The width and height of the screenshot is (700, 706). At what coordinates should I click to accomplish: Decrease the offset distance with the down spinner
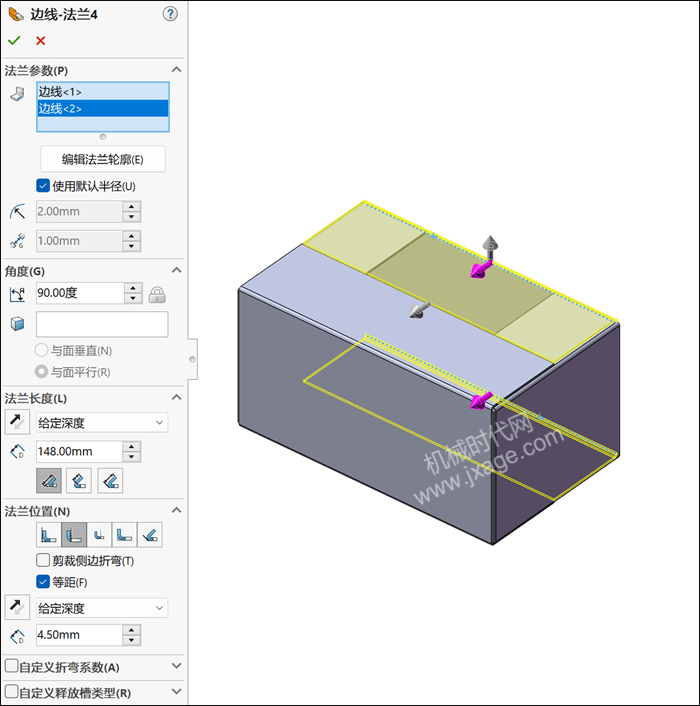coord(131,641)
